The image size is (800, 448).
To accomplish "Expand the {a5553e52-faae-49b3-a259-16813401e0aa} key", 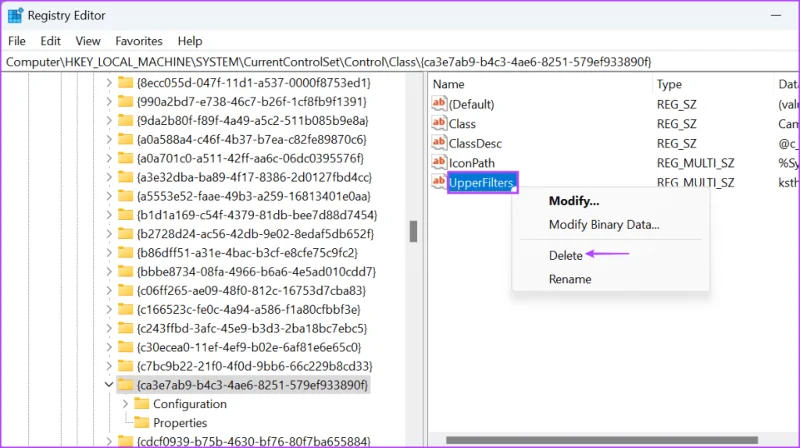I will pos(109,196).
